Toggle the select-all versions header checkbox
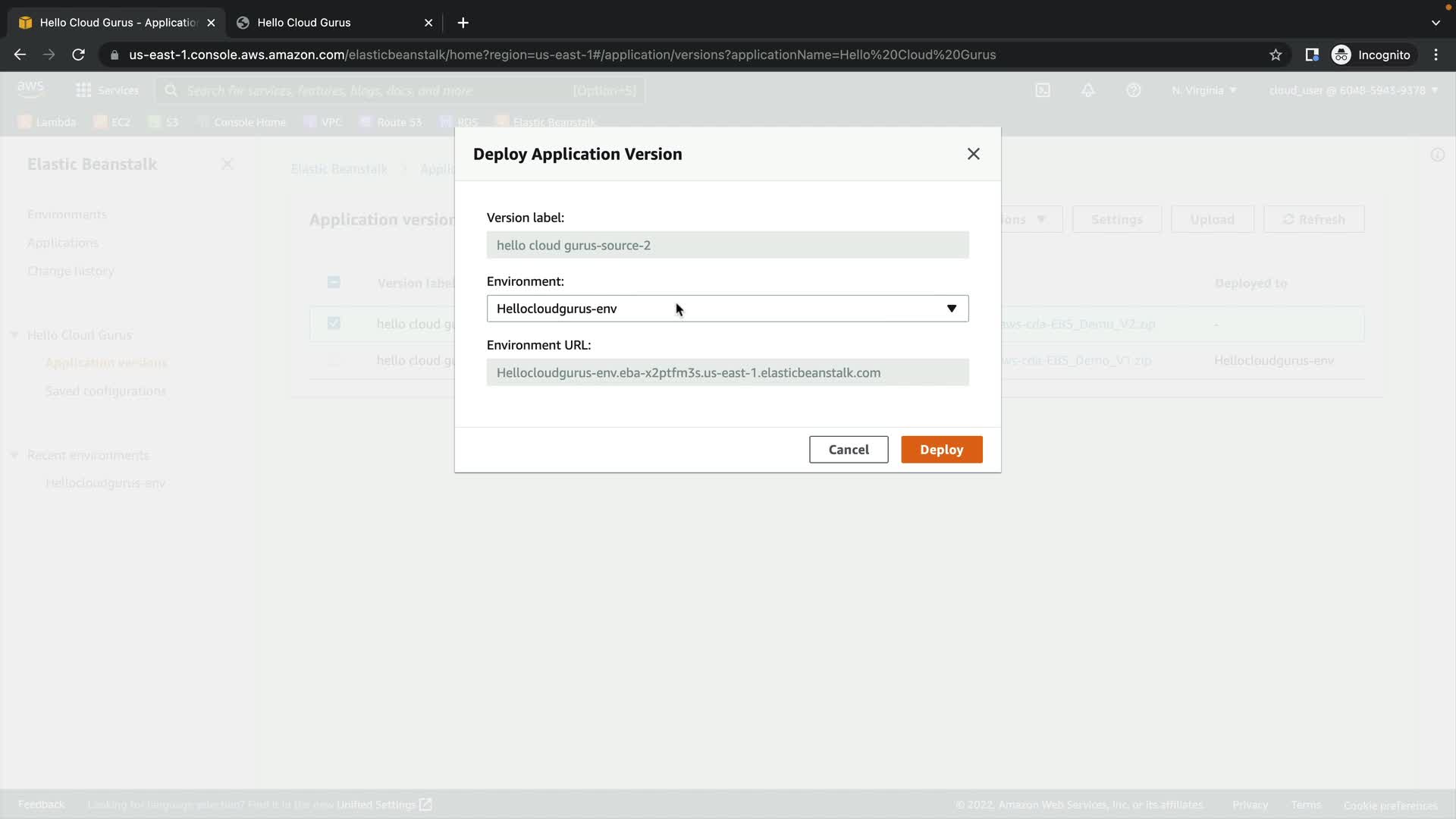 point(334,282)
